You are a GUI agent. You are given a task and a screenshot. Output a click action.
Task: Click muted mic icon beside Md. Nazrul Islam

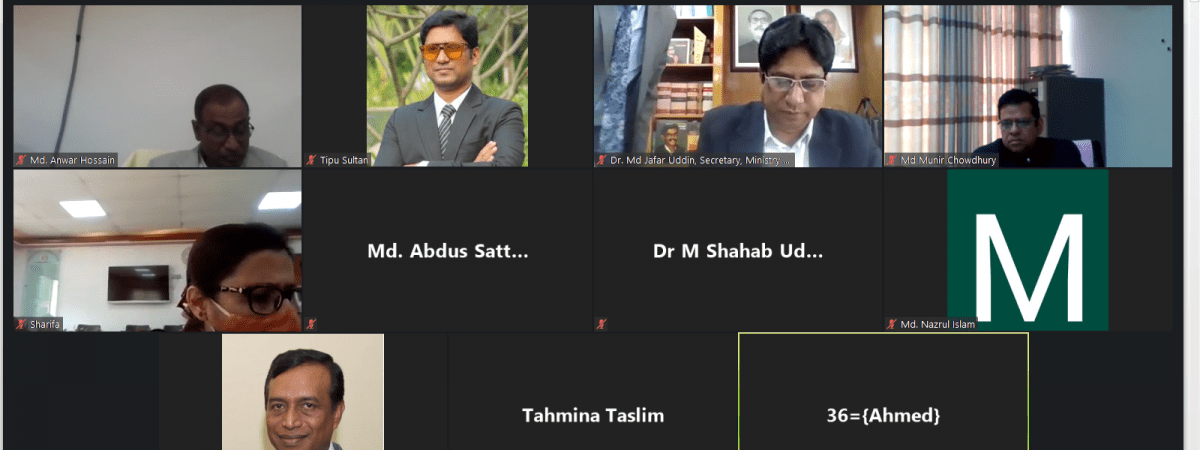click(891, 324)
